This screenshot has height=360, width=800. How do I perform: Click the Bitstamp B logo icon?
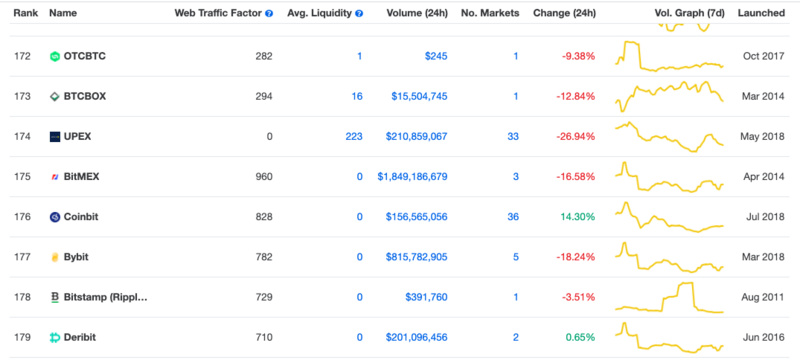[x=55, y=297]
